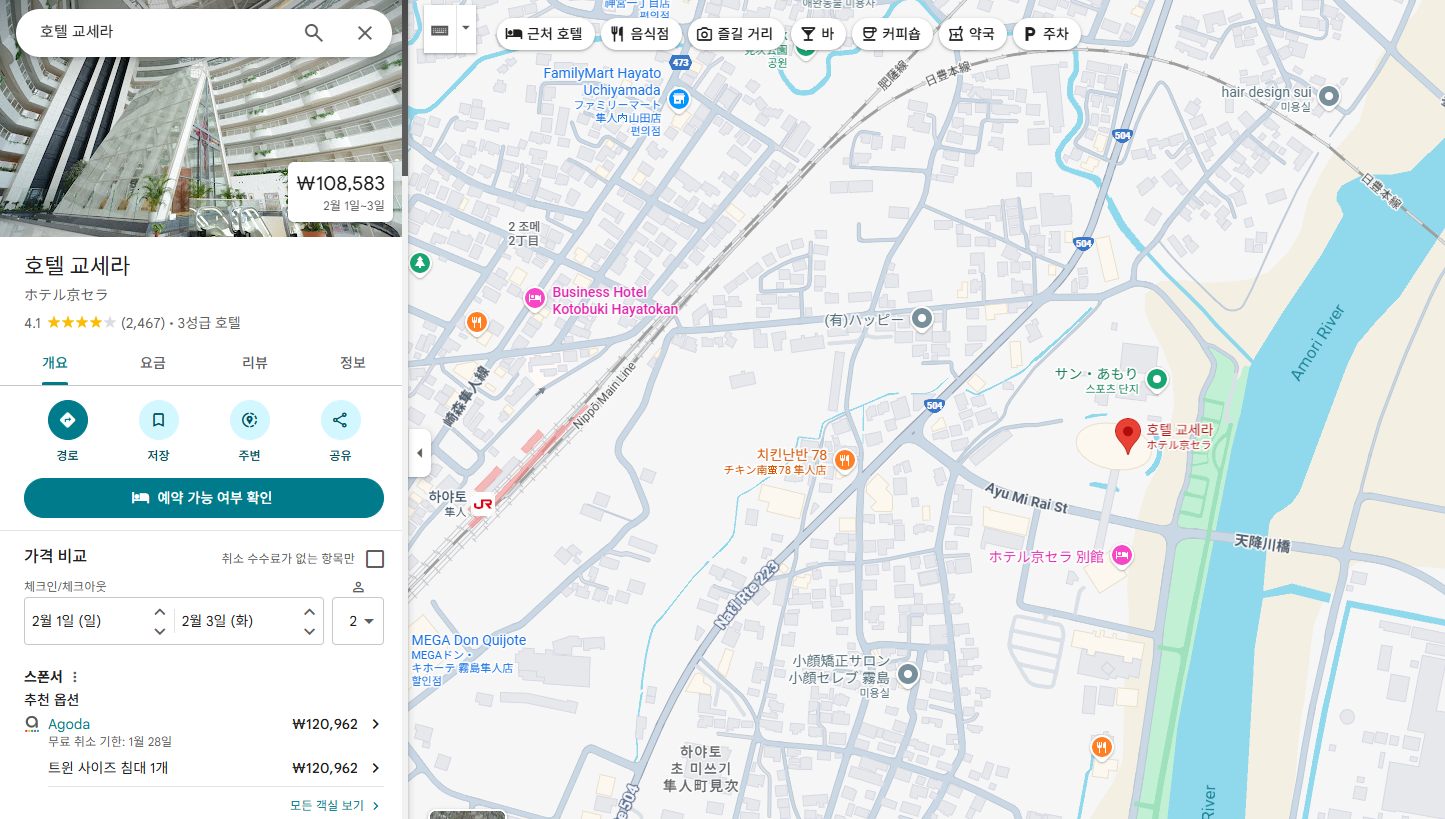Click 모든 객실 보기 link

click(x=335, y=805)
